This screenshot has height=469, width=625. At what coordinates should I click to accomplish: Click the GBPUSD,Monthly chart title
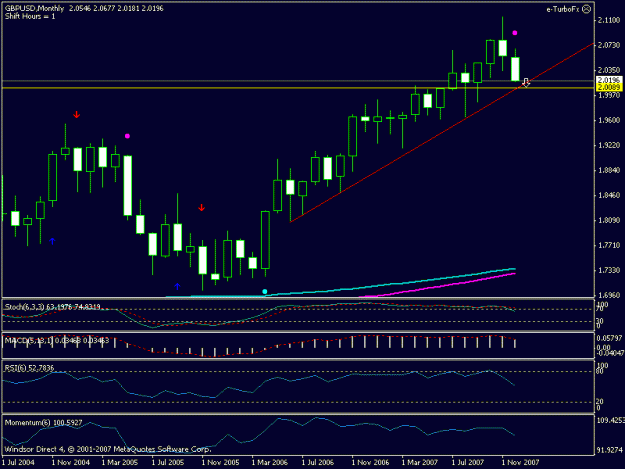(34, 8)
